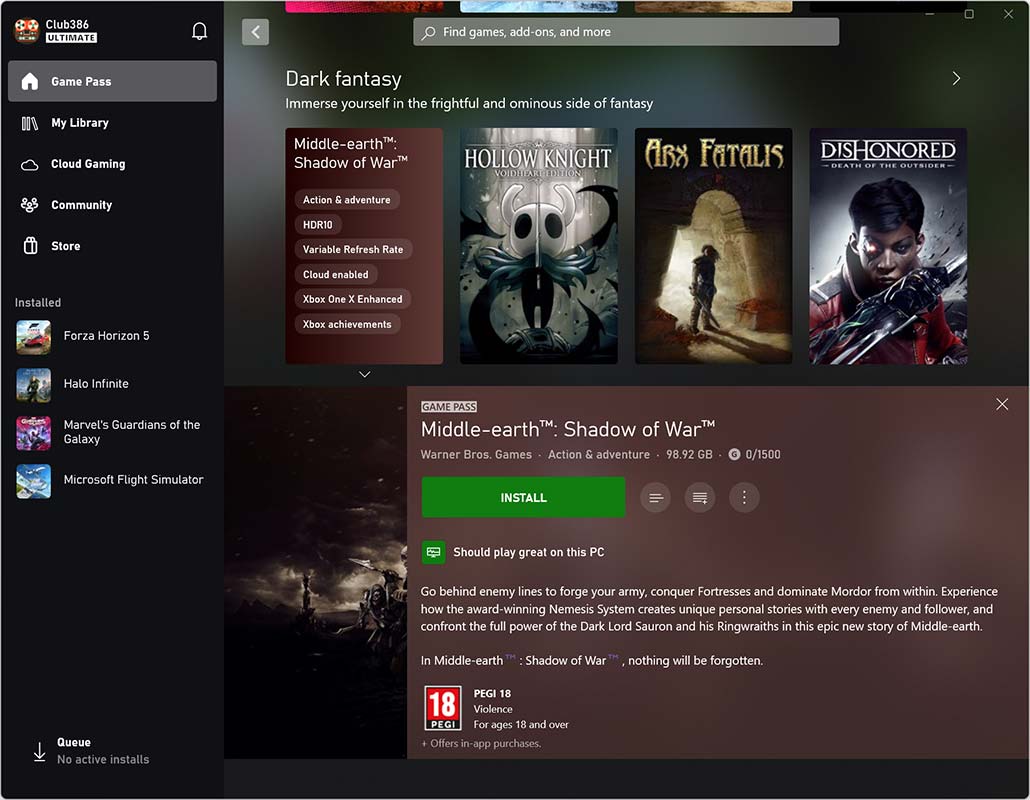Screen dimensions: 1030x800
Task: Open the download Queue icon
Action: [x=40, y=749]
